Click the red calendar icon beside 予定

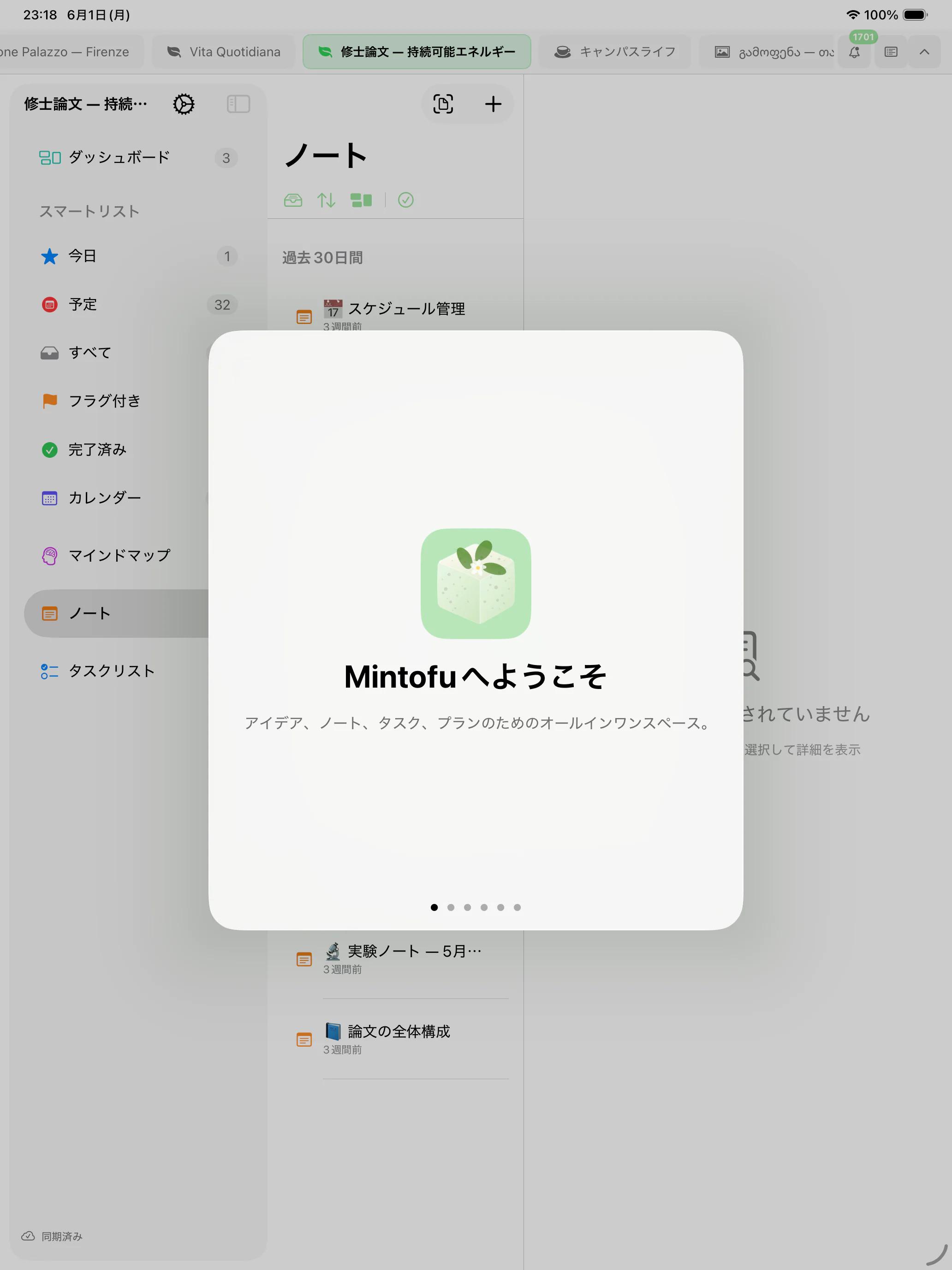click(50, 304)
